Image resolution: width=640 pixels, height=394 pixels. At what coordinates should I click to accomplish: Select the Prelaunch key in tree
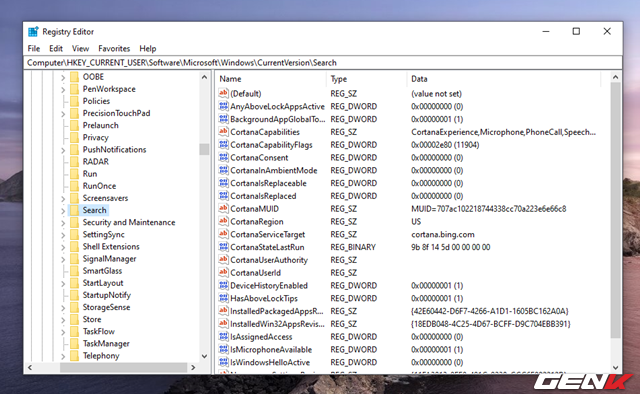pyautogui.click(x=100, y=125)
